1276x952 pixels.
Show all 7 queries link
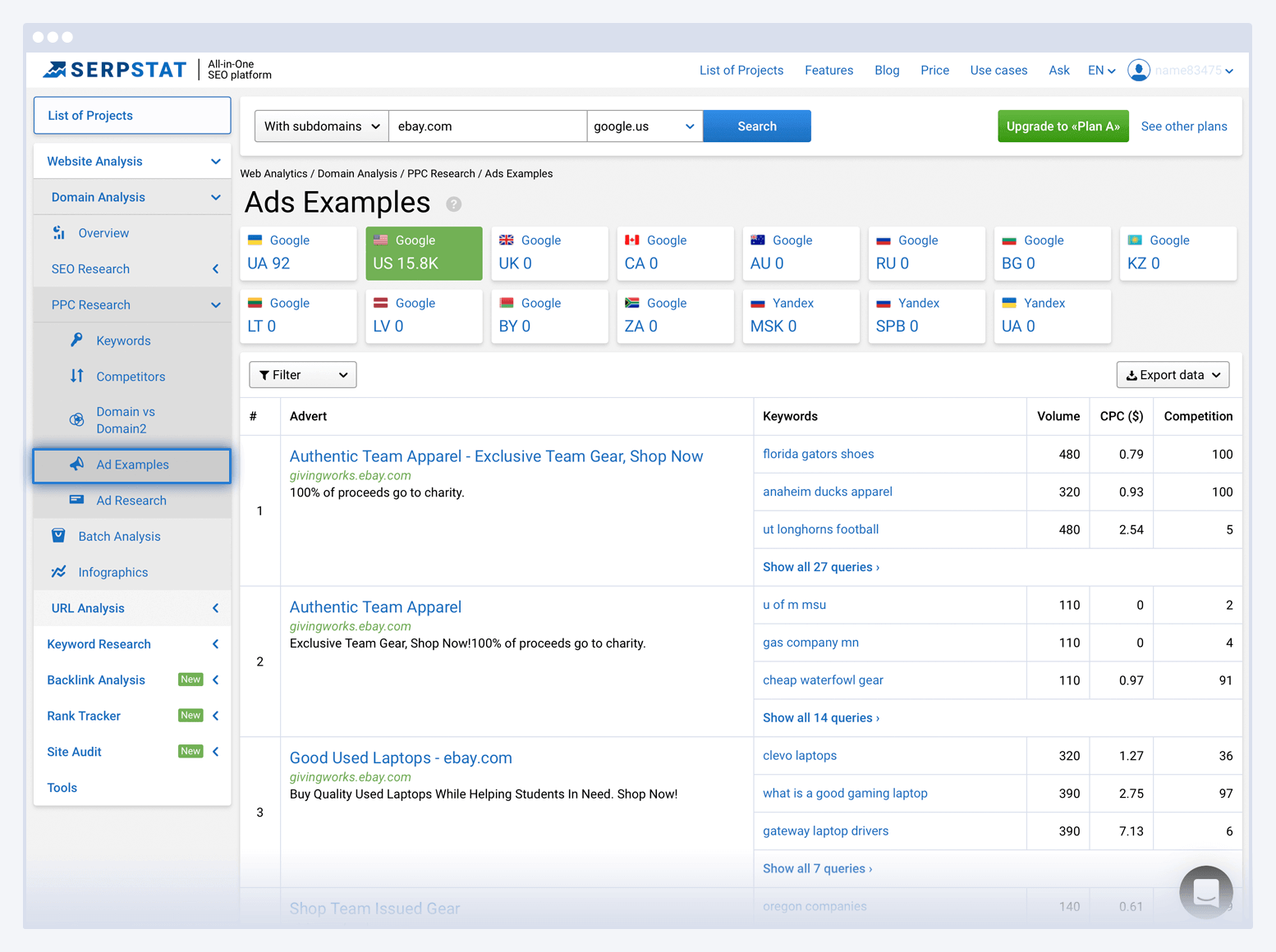818,868
